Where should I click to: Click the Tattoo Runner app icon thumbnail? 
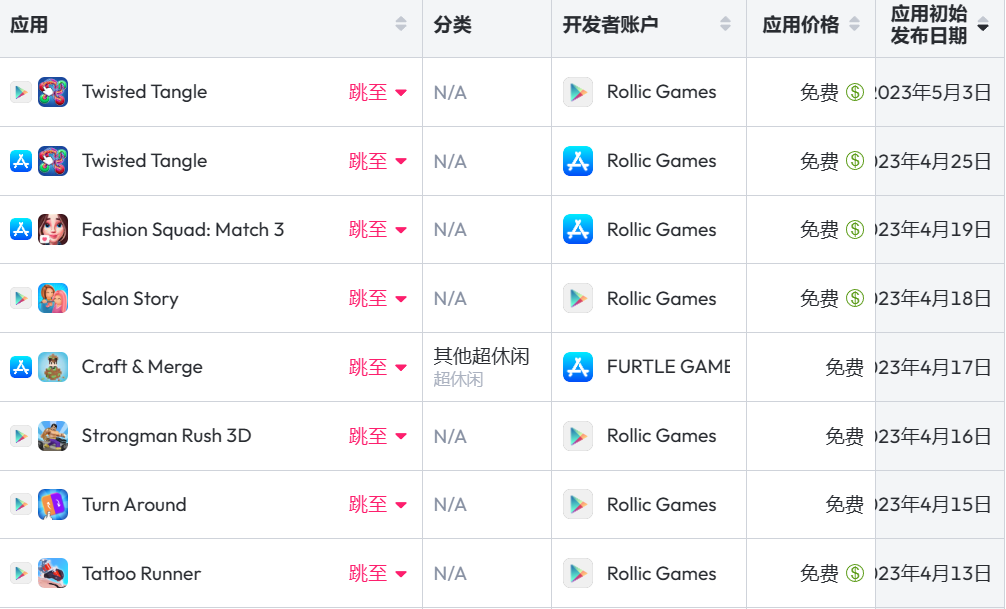[53, 573]
